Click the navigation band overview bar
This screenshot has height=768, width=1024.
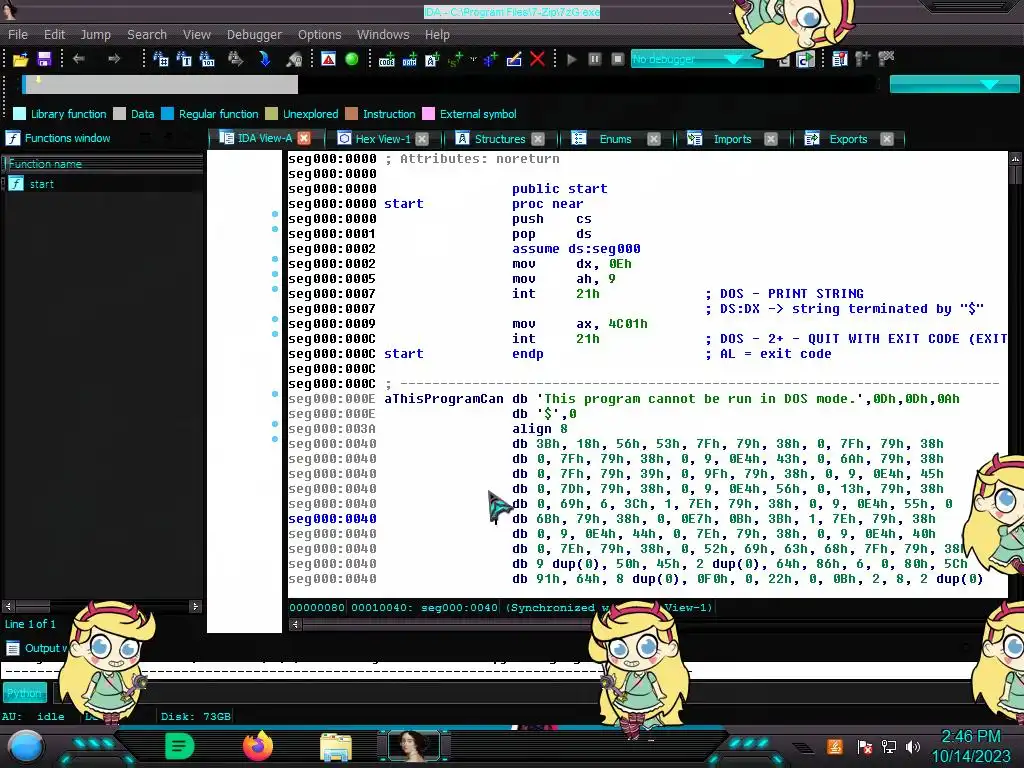[447, 84]
